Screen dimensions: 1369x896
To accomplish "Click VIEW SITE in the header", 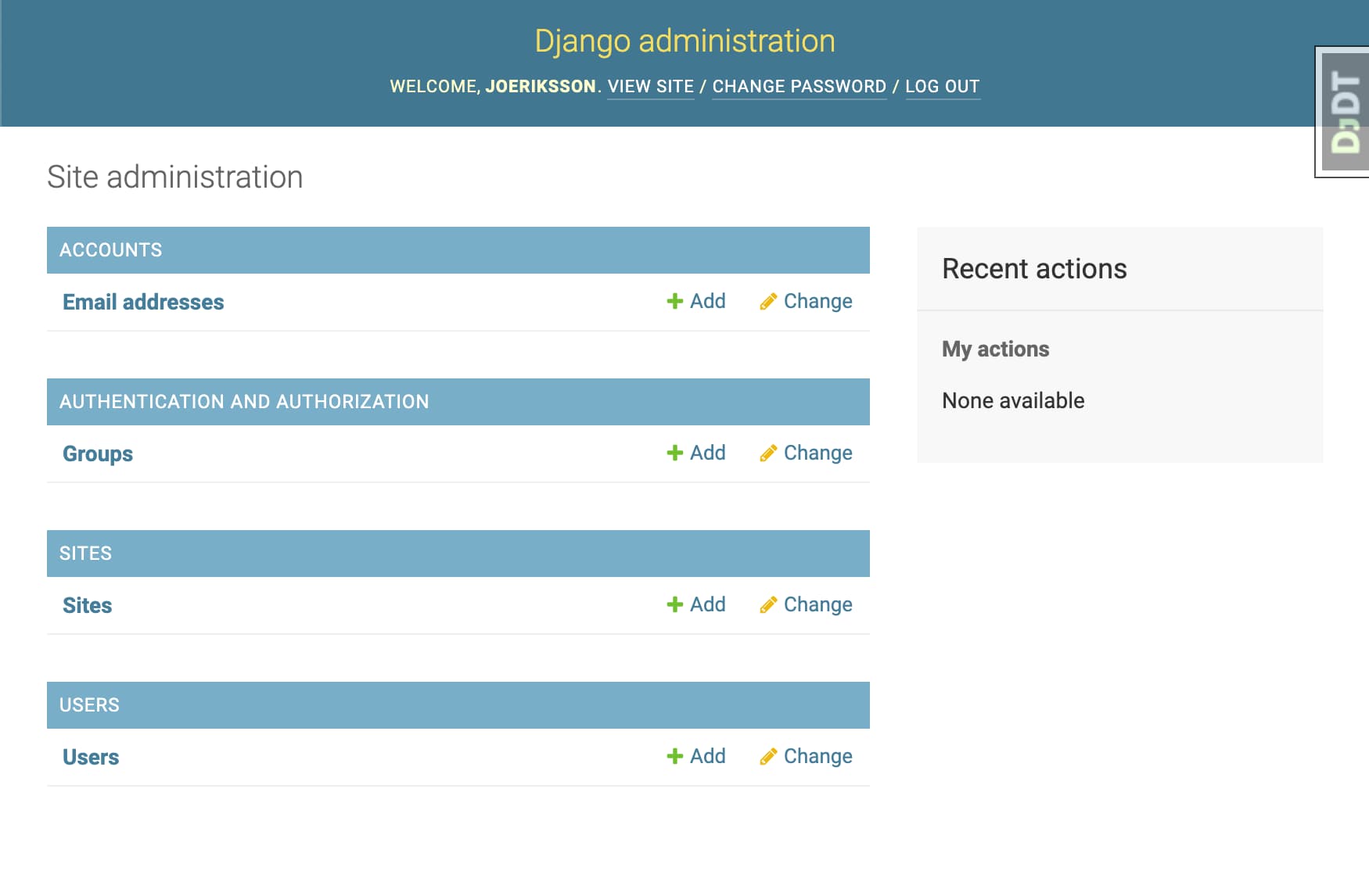I will (650, 86).
